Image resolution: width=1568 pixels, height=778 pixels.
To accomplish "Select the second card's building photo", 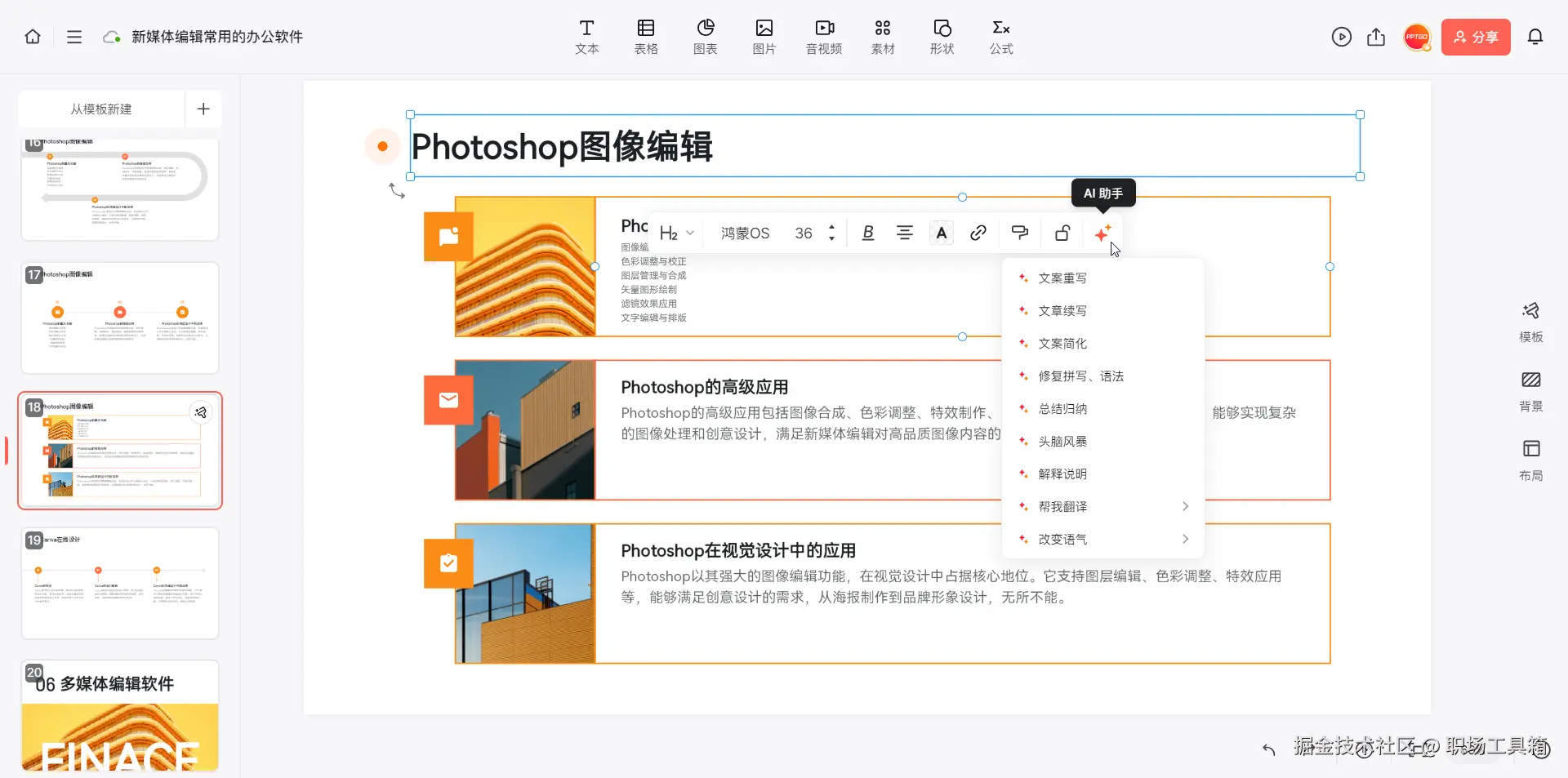I will point(525,430).
